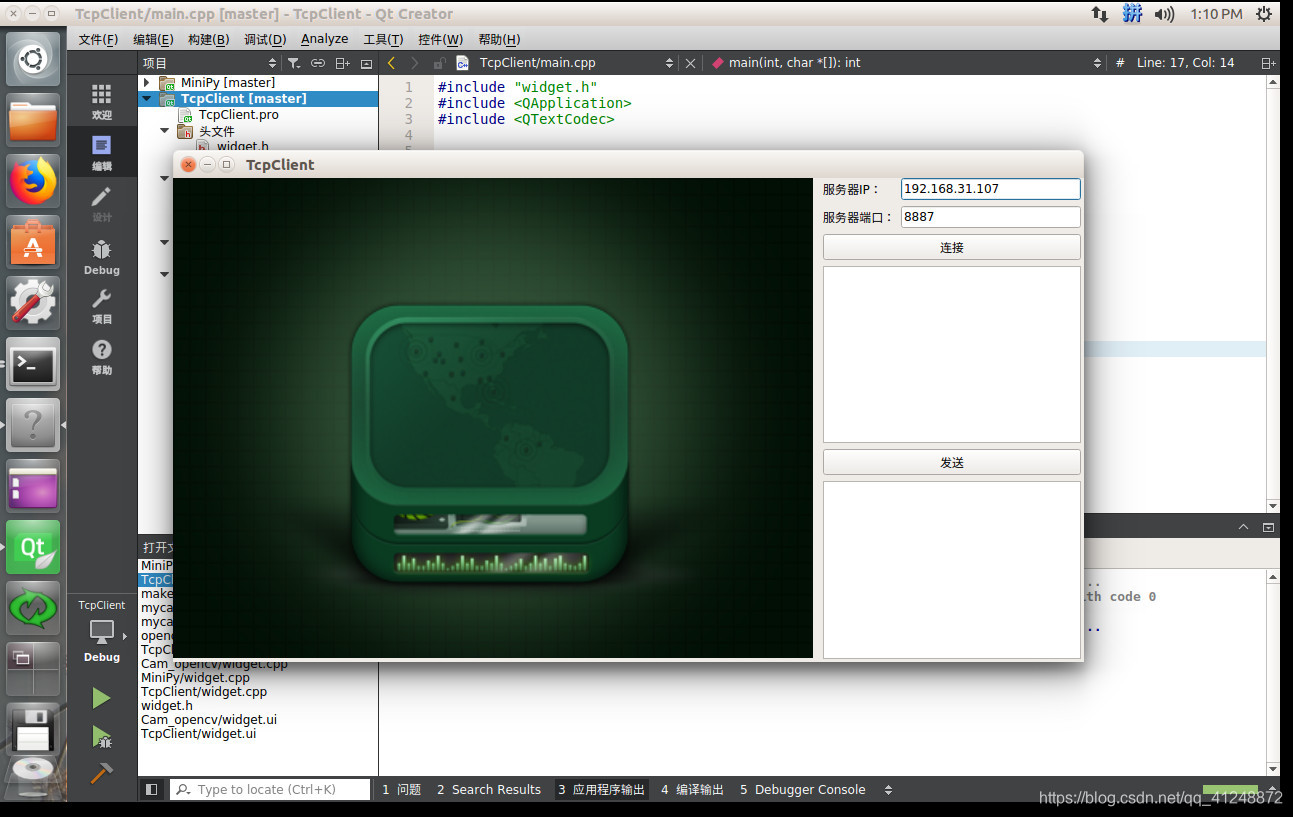Click the send message text area below 发送

pos(951,570)
